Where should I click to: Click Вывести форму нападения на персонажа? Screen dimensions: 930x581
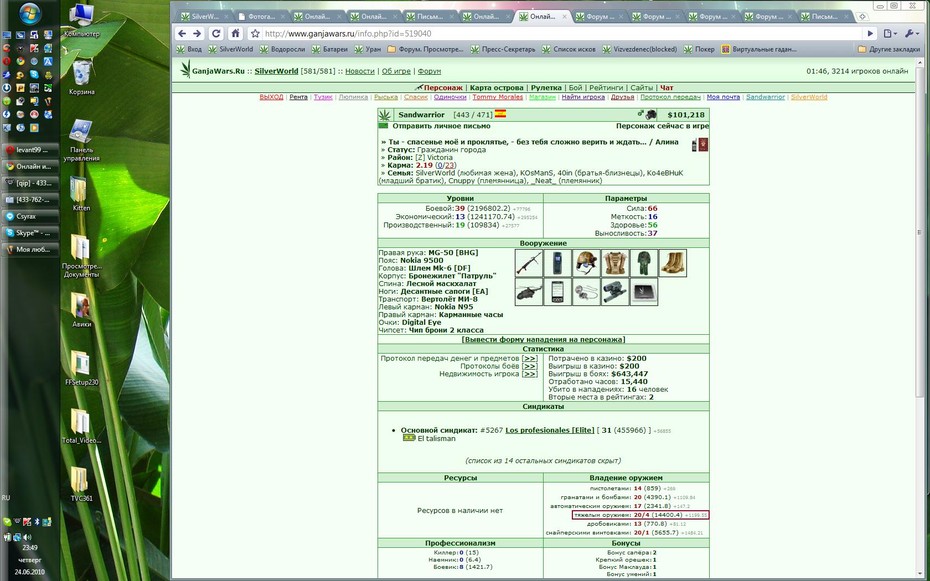(x=543, y=340)
